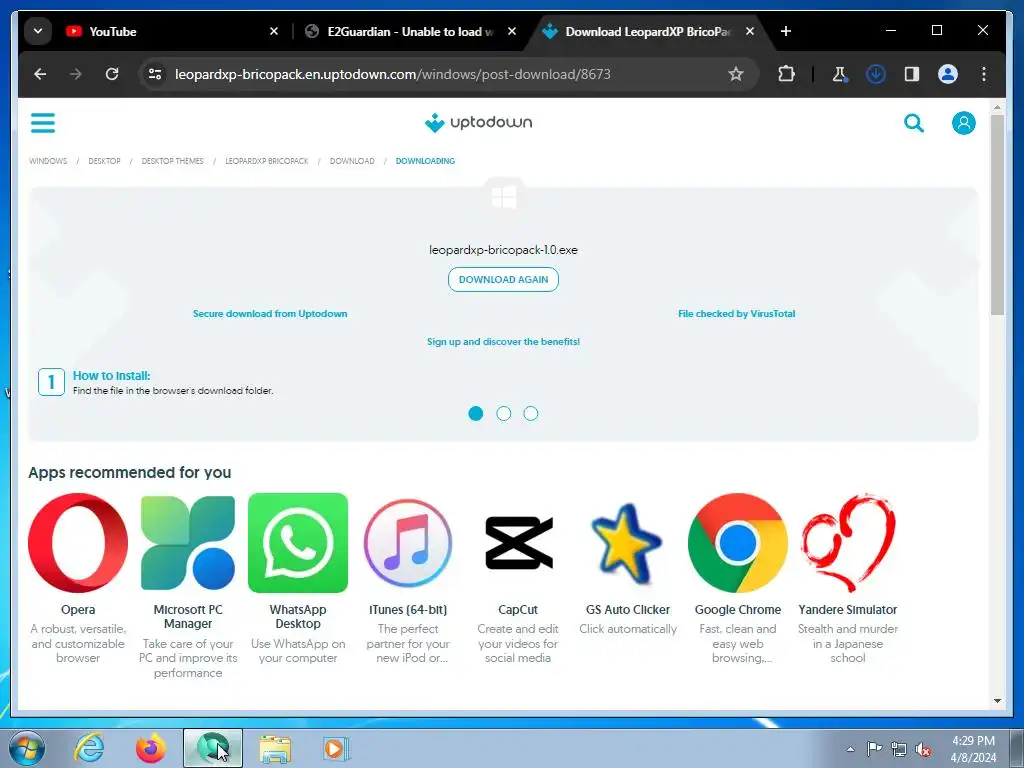Viewport: 1024px width, 768px height.
Task: Go back with the browser back arrow
Action: click(40, 74)
